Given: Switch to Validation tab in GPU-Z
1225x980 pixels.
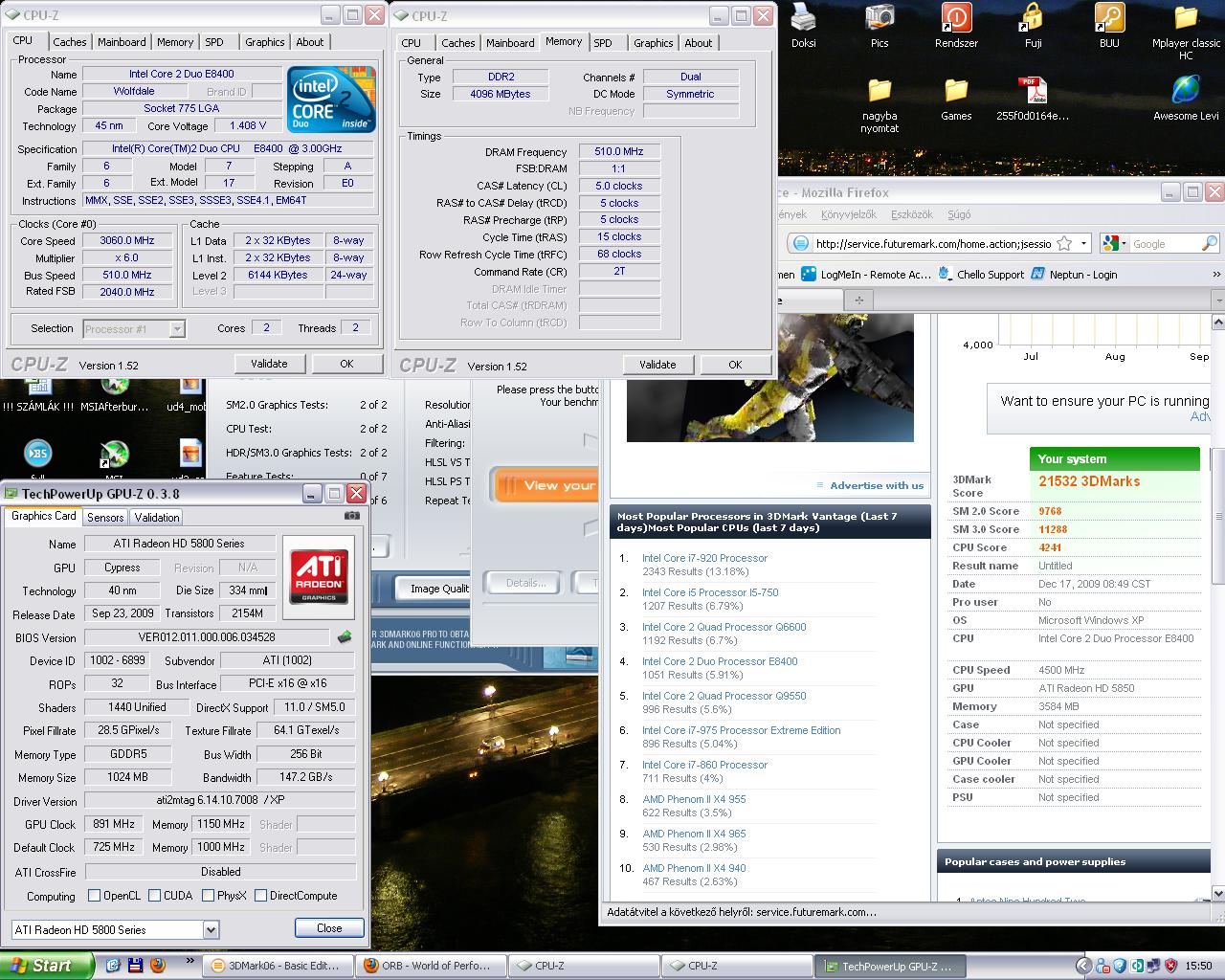Looking at the screenshot, I should [x=157, y=517].
